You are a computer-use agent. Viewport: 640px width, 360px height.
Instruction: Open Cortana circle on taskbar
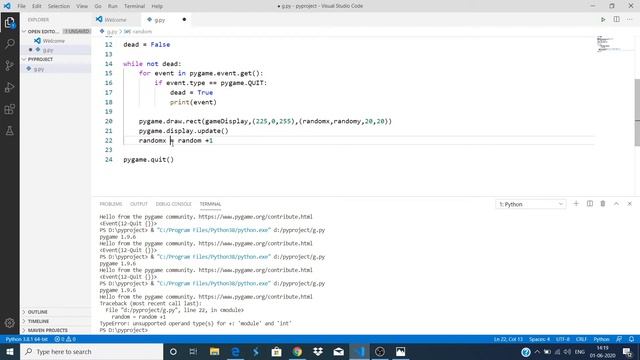coord(173,351)
